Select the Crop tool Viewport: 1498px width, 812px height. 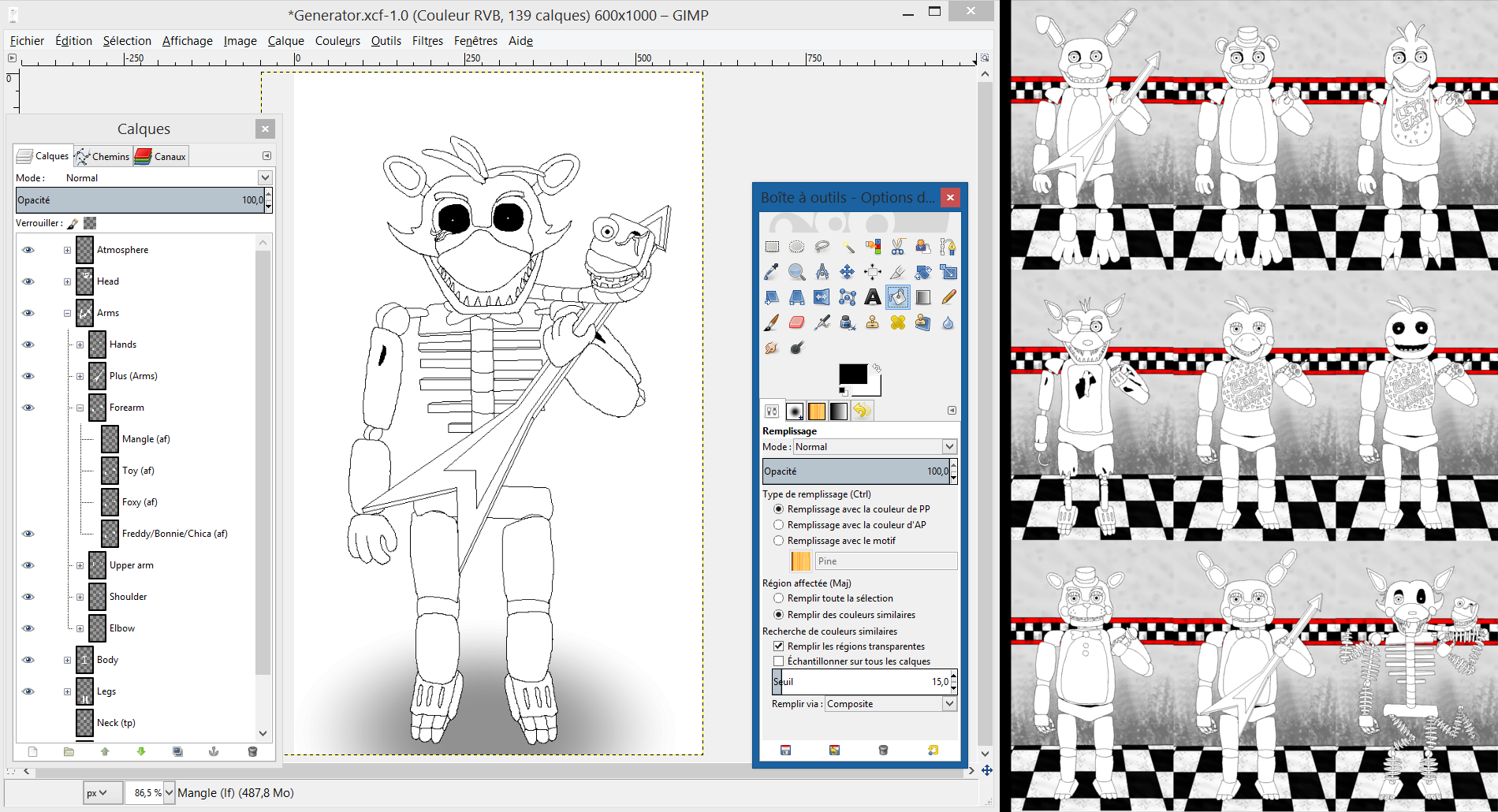coord(898,272)
